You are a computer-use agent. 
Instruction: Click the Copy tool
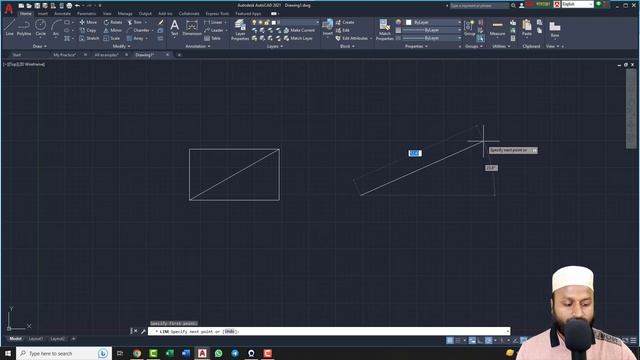[88, 30]
